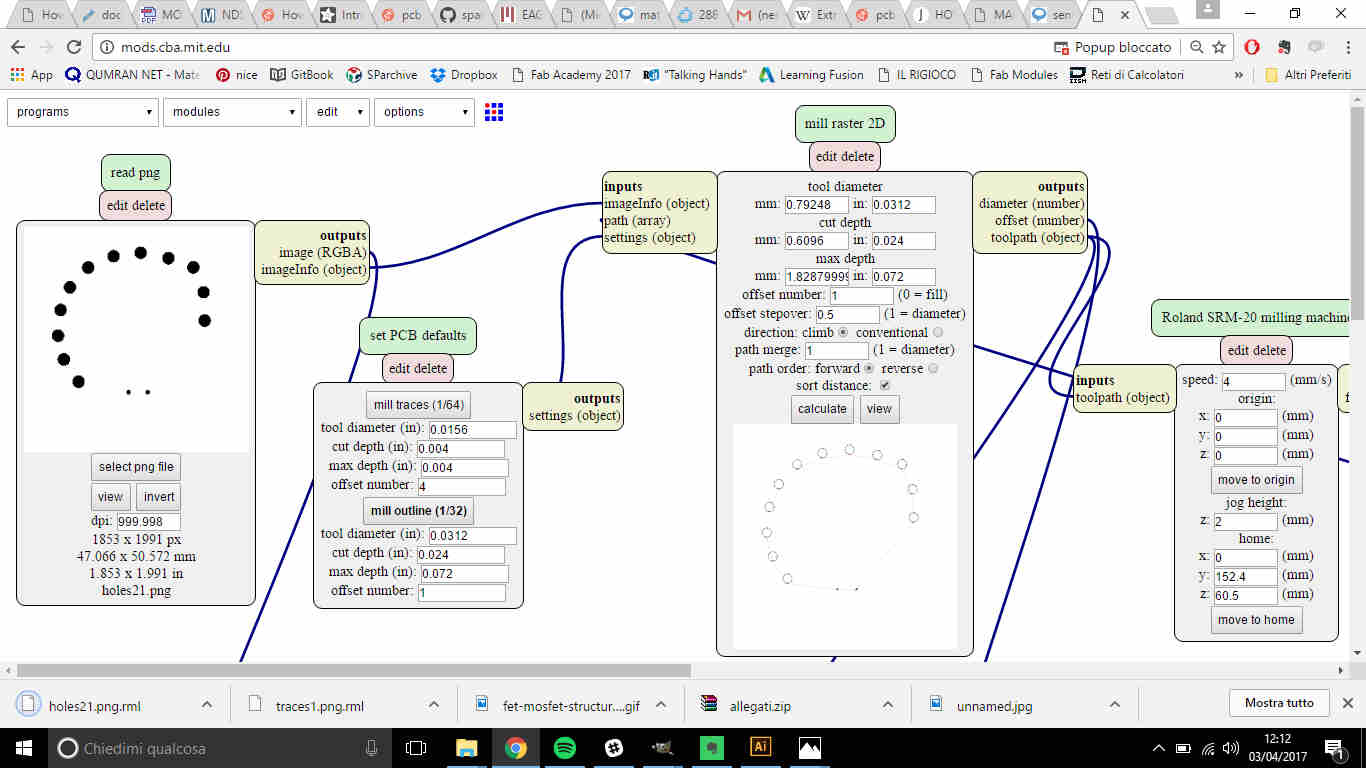
Task: Expand the traces1.png.rml download options
Action: 434,704
